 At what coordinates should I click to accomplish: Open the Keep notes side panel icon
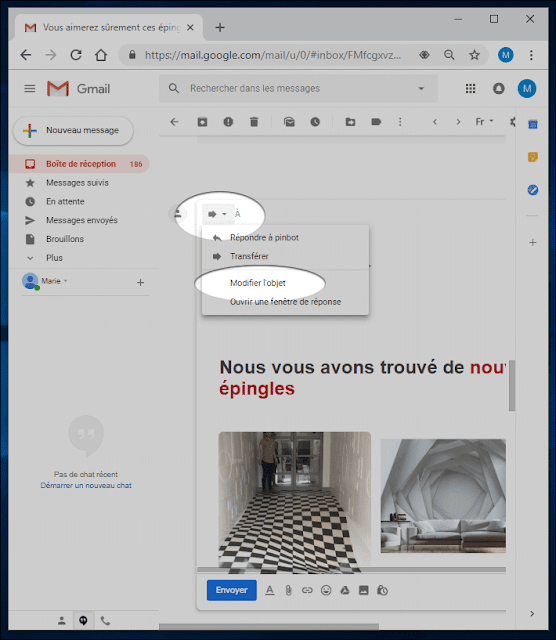point(533,157)
